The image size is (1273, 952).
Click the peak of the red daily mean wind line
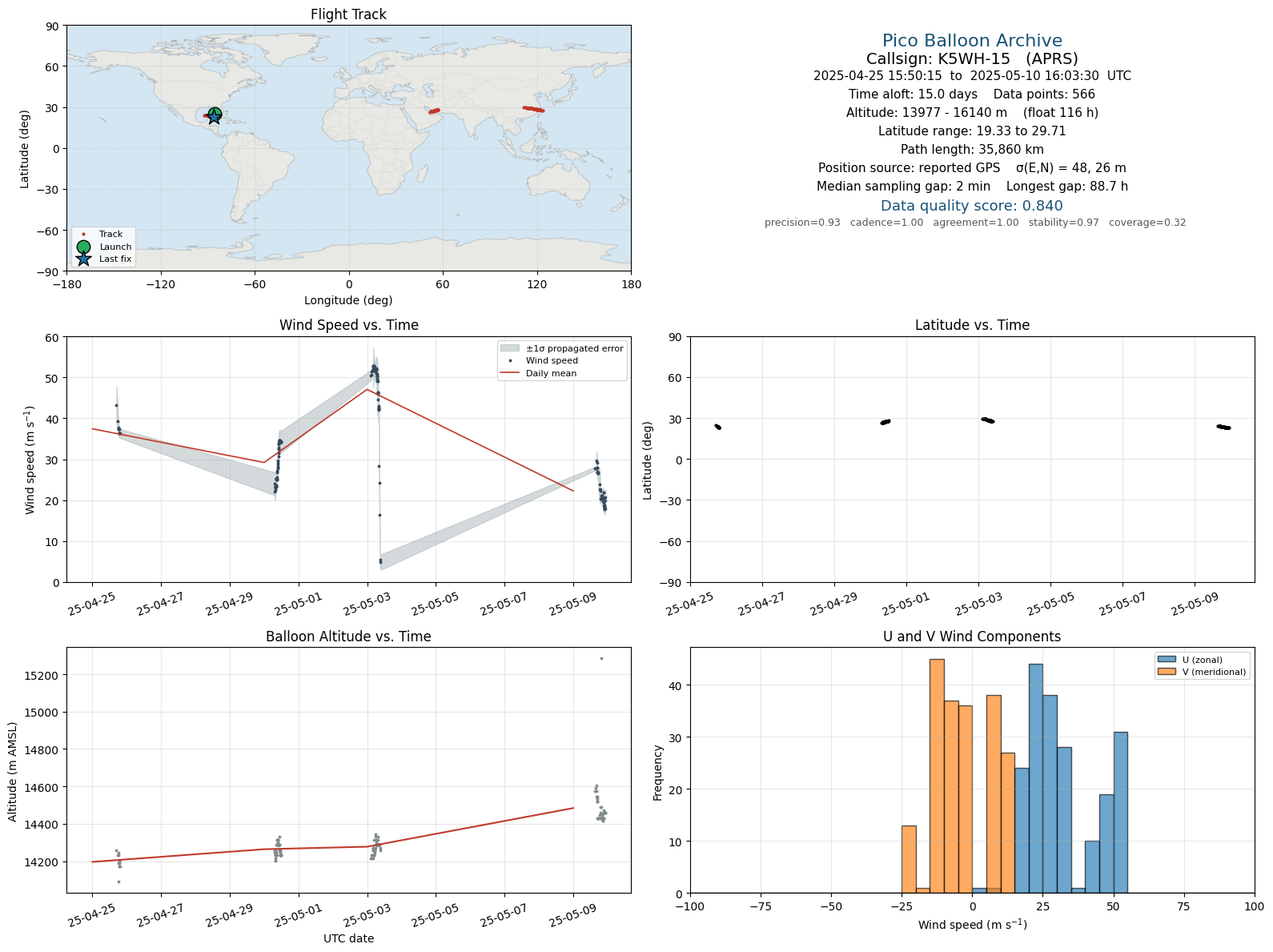367,389
